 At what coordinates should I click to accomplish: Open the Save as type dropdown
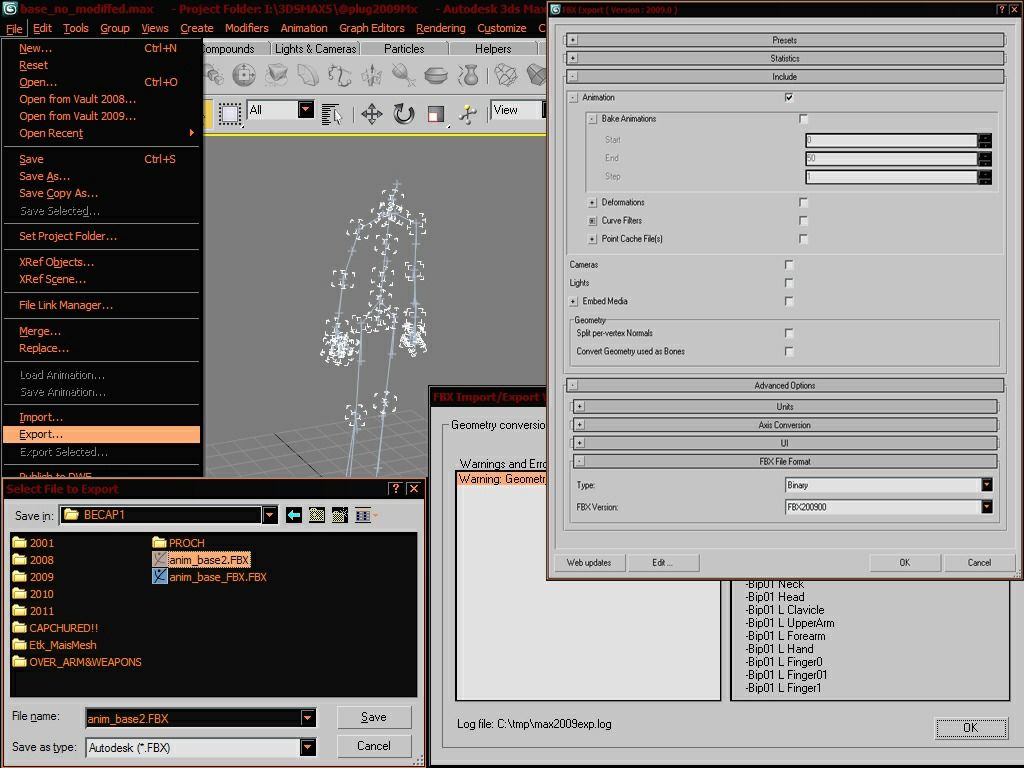pyautogui.click(x=308, y=747)
